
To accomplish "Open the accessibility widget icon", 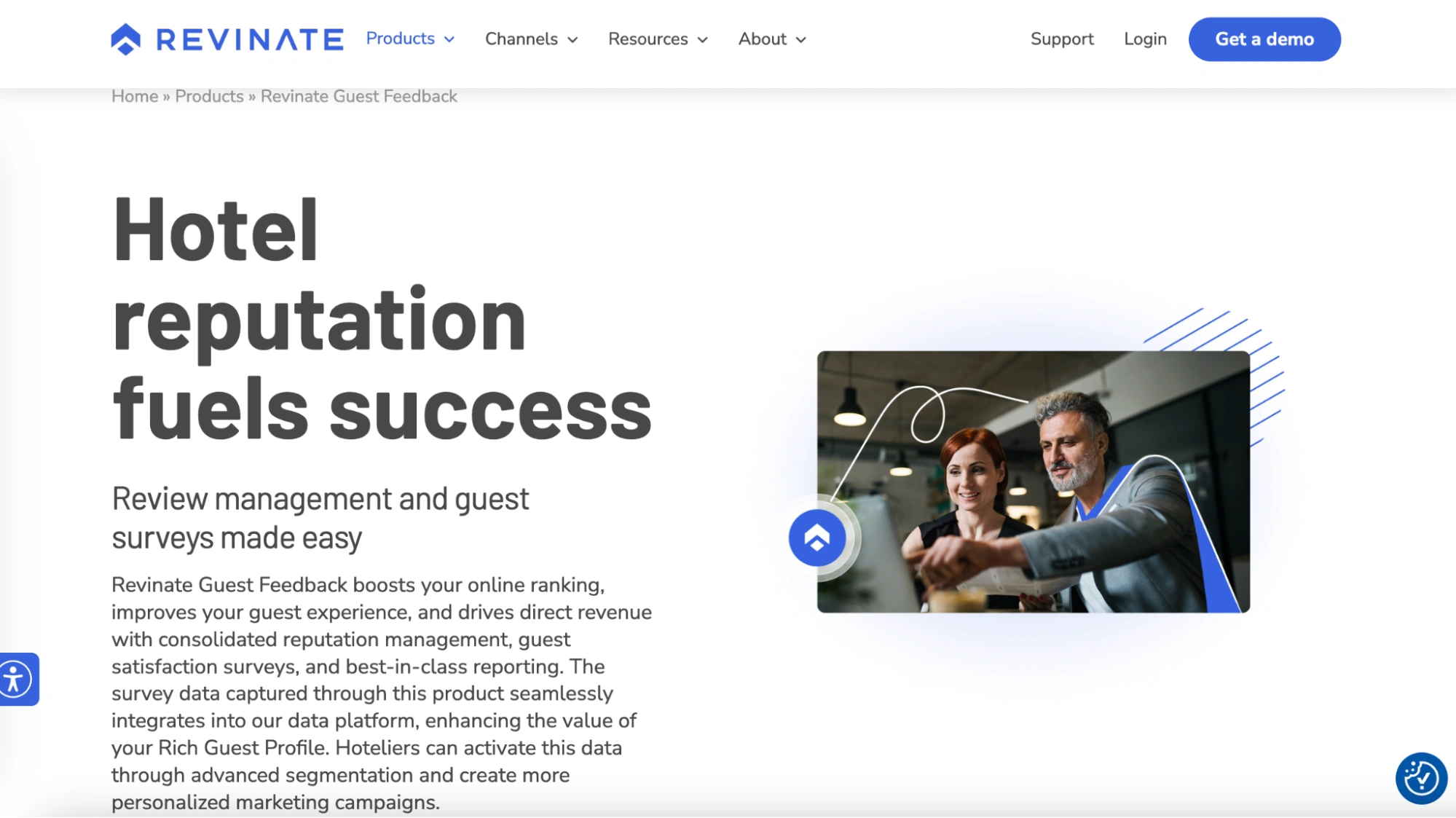I will pyautogui.click(x=15, y=679).
